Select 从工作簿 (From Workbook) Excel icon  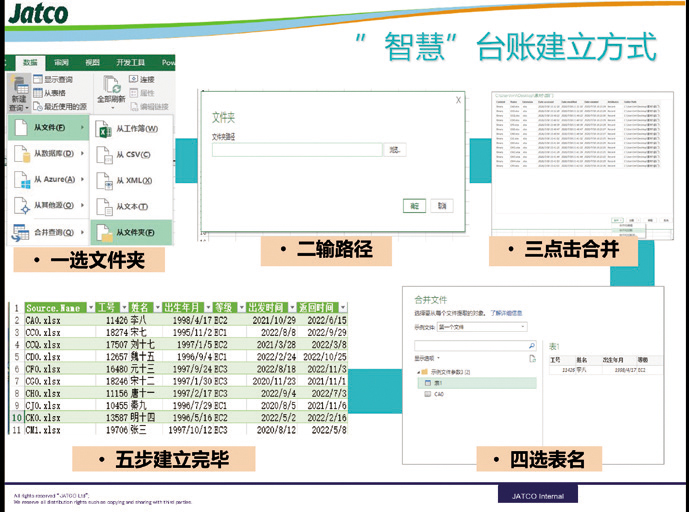[103, 129]
